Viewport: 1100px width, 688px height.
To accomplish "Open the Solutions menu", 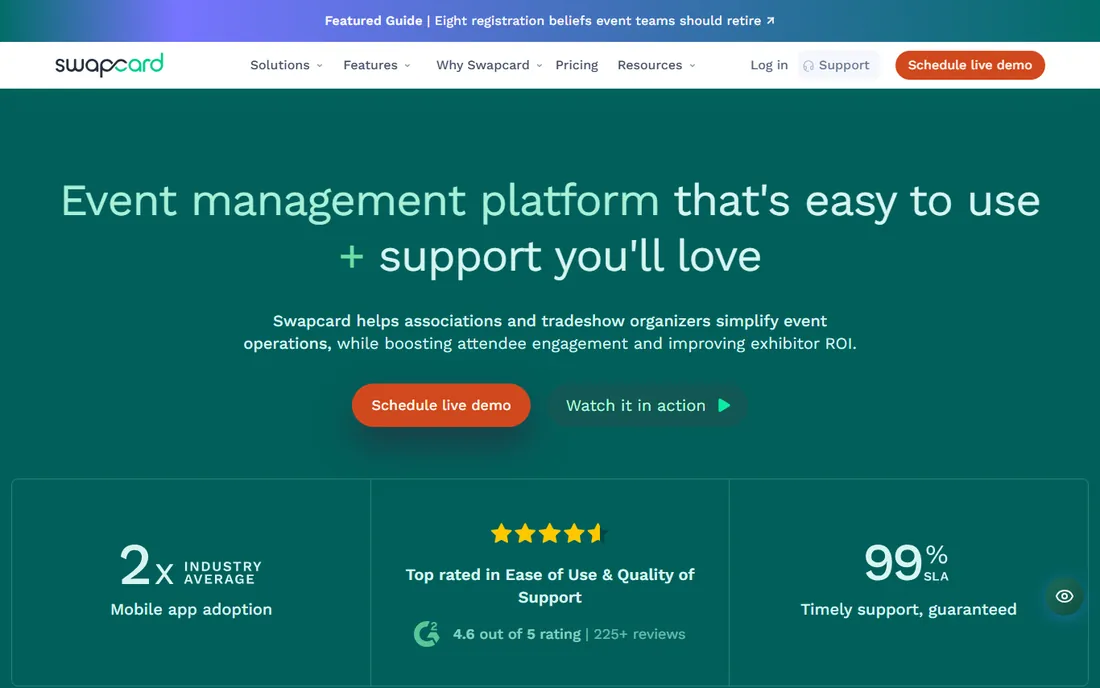I will [286, 65].
